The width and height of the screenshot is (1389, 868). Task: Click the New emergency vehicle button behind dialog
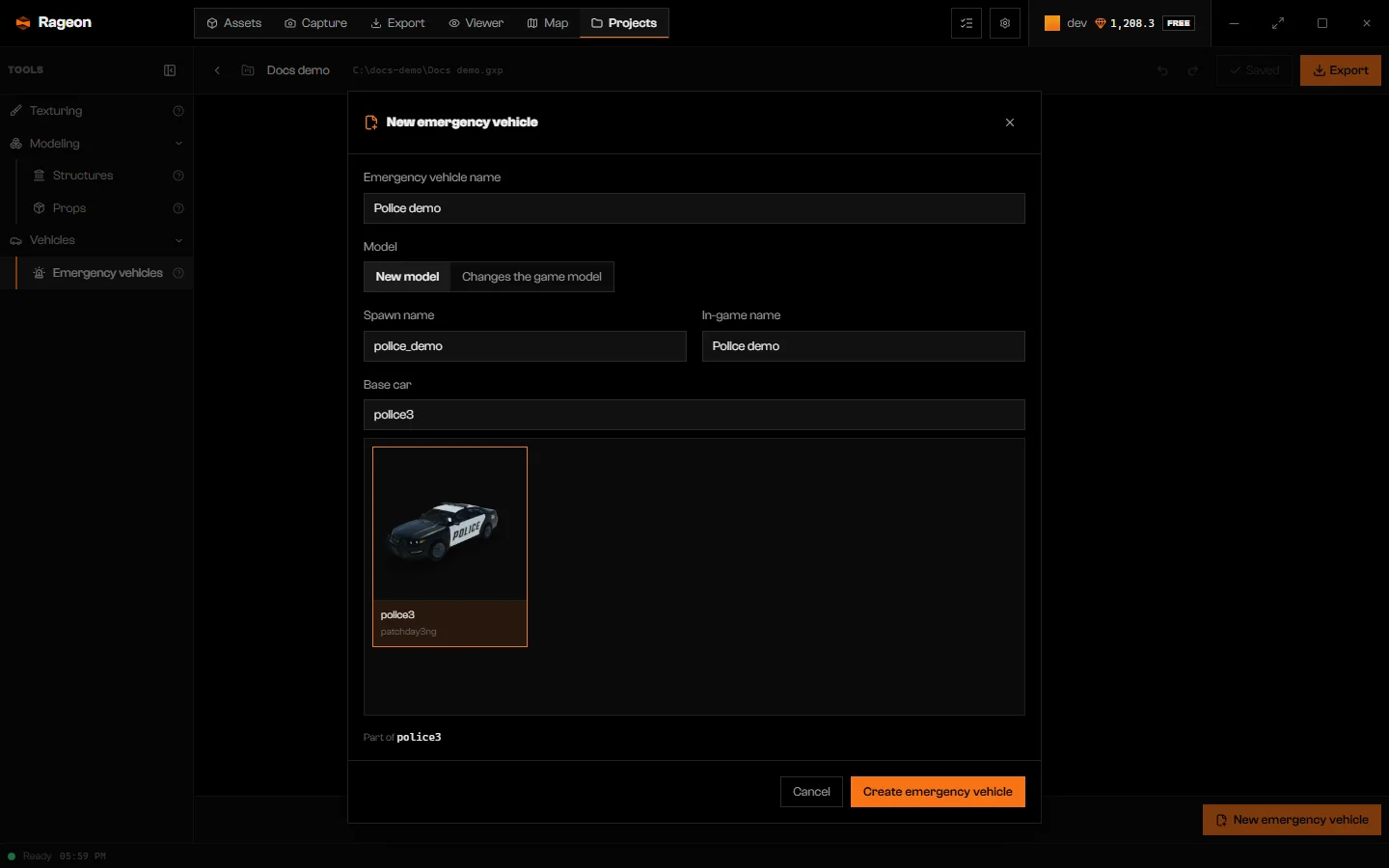click(x=1292, y=820)
